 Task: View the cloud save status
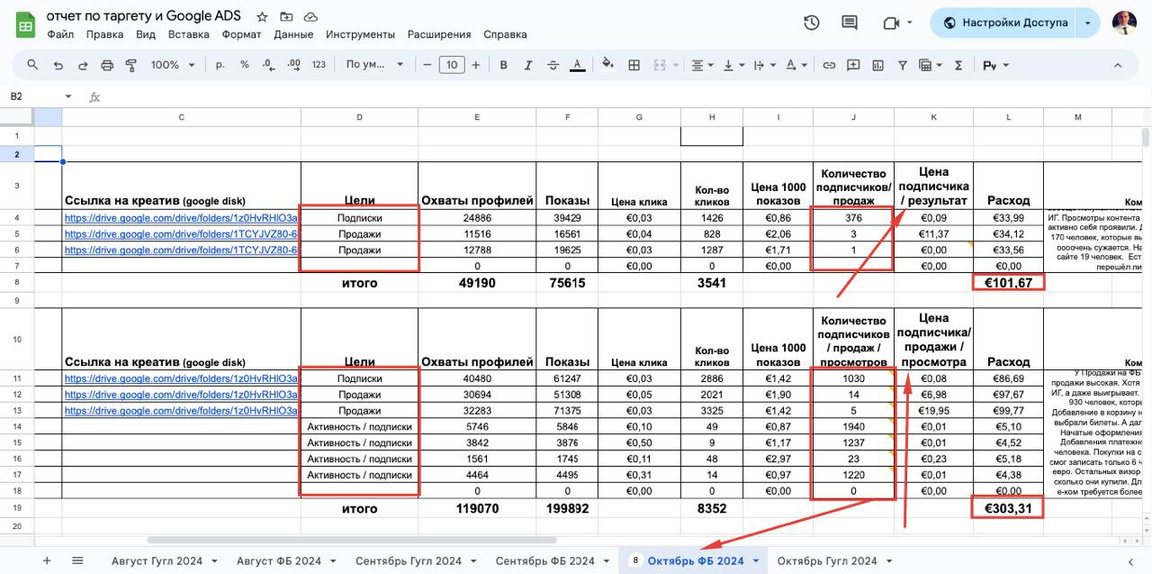(x=311, y=16)
